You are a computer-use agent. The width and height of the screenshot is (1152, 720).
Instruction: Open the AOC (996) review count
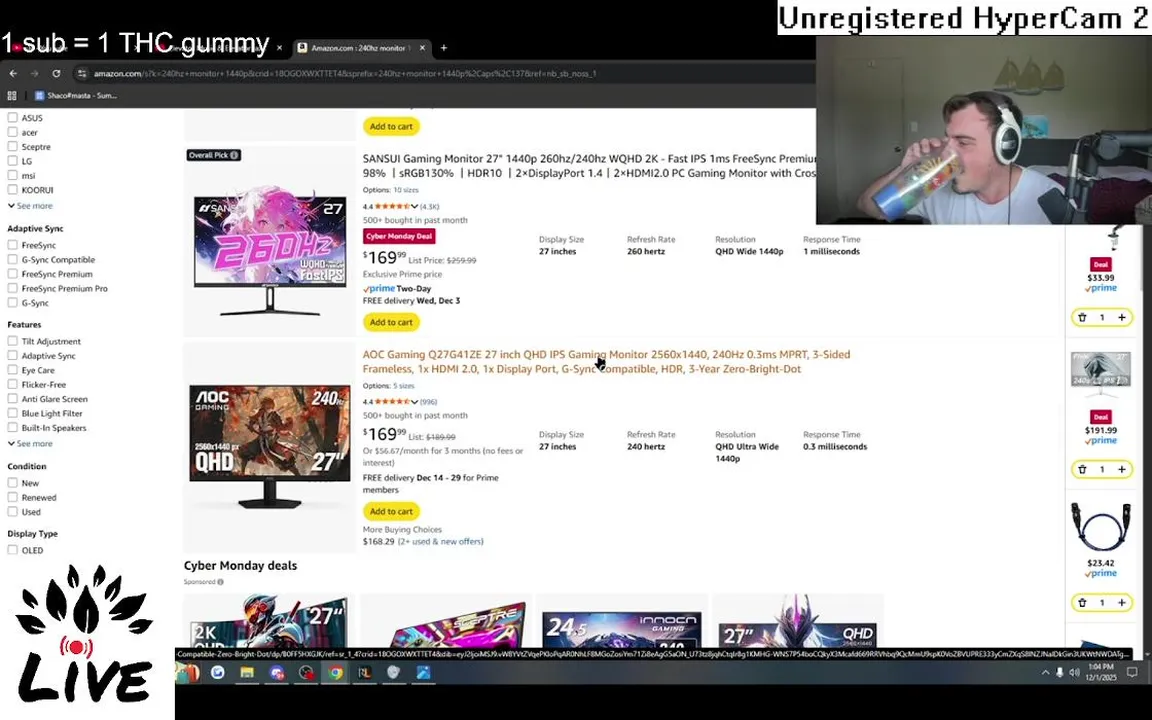[428, 402]
